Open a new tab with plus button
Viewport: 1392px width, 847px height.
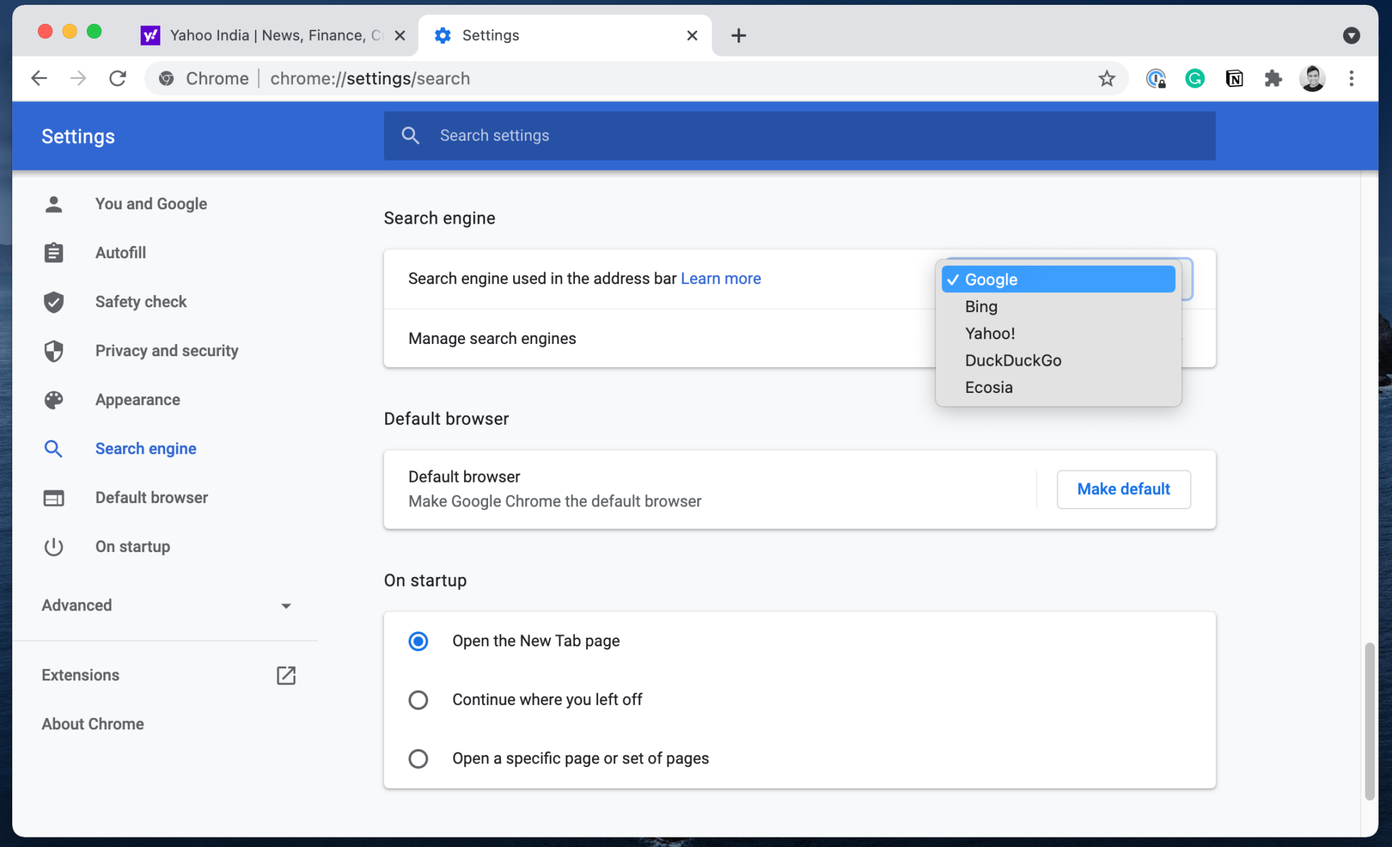738,35
